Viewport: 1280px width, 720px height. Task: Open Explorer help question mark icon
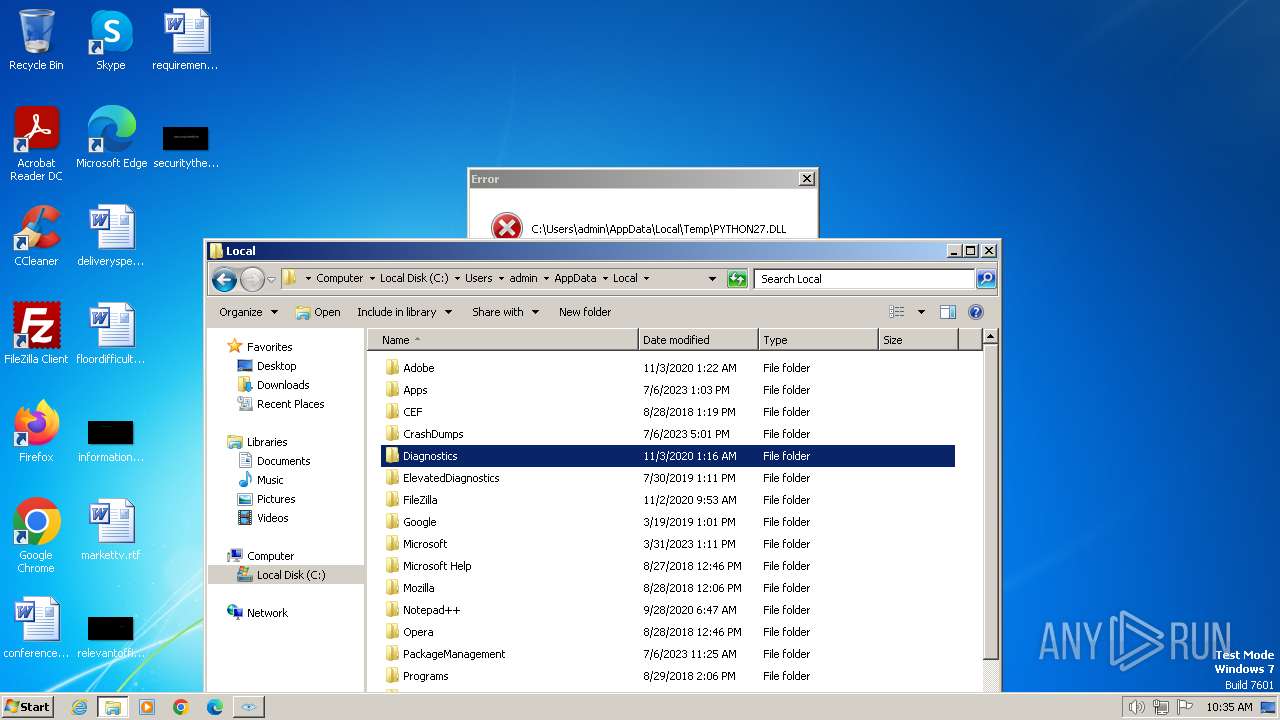click(x=976, y=312)
